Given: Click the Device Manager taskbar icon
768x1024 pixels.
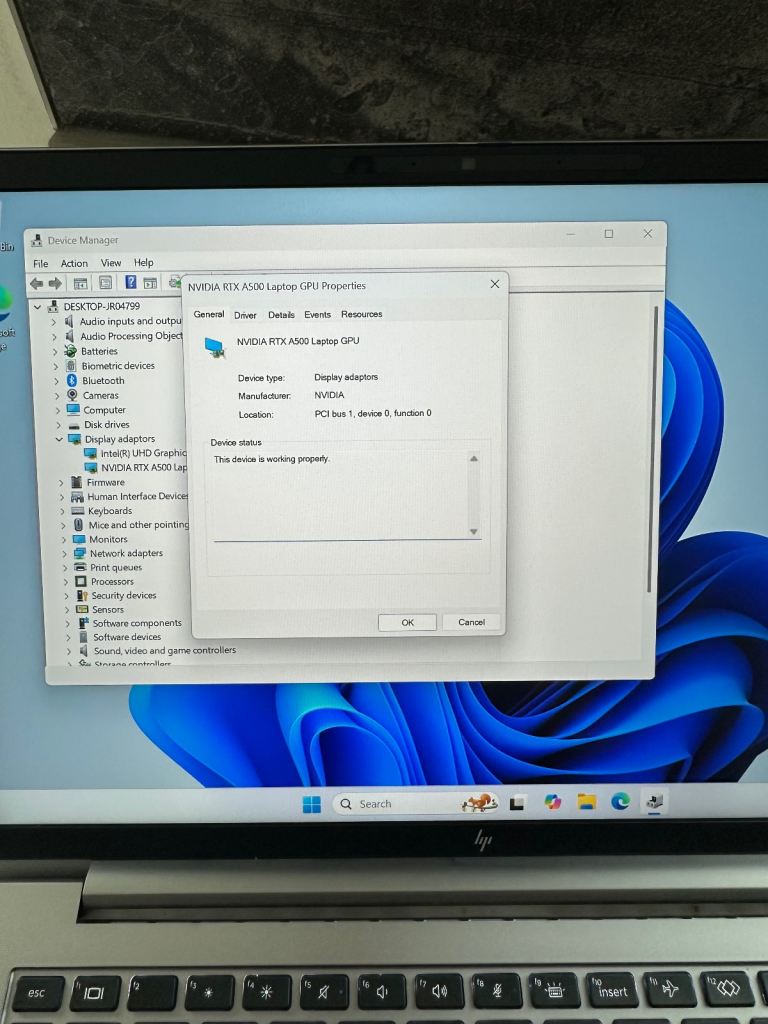Looking at the screenshot, I should coord(654,801).
